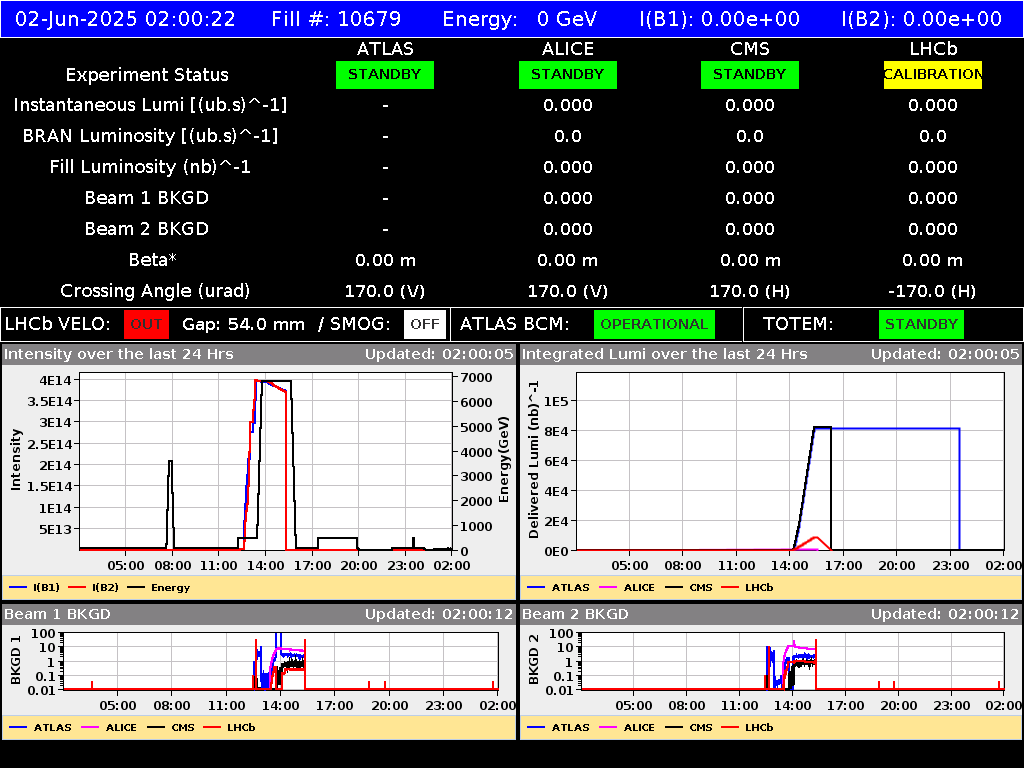Click the I(B1) legend entry in Intensity chart
1024x768 pixels.
[35, 587]
